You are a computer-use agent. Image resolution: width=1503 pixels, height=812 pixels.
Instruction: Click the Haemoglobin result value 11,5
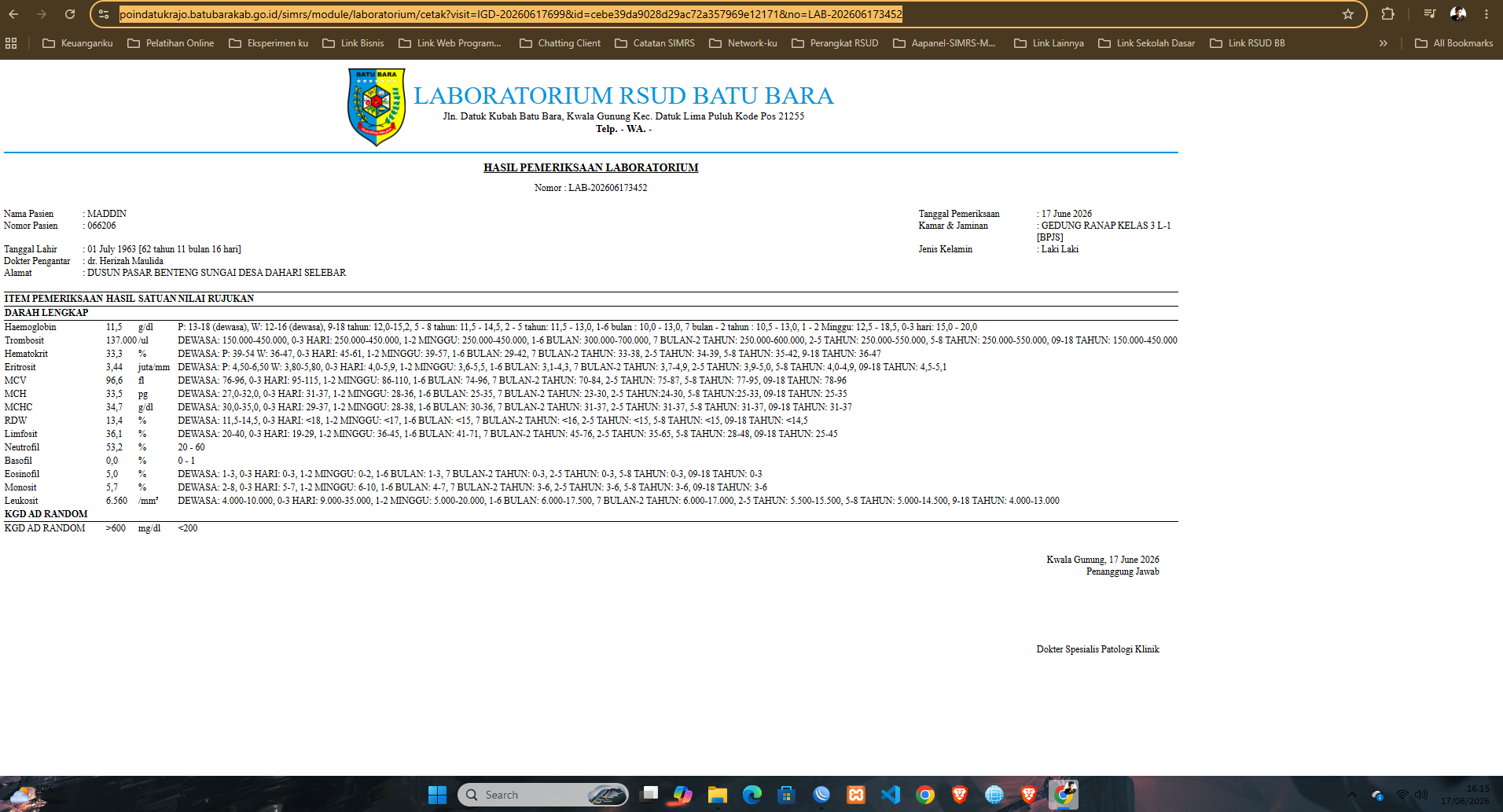[x=114, y=327]
